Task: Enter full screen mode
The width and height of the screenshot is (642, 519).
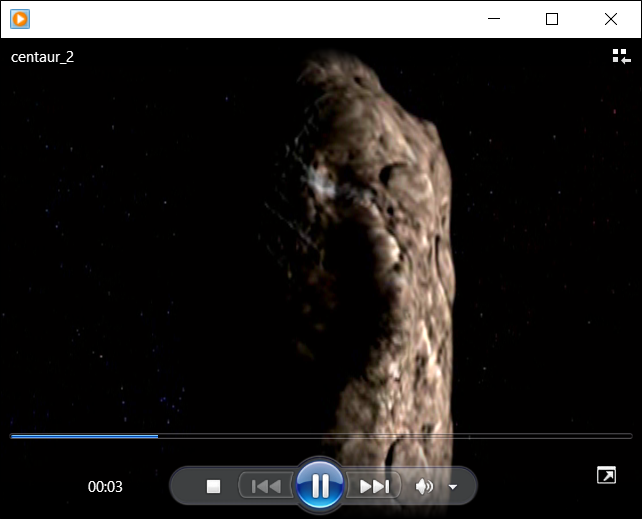Action: coord(606,475)
